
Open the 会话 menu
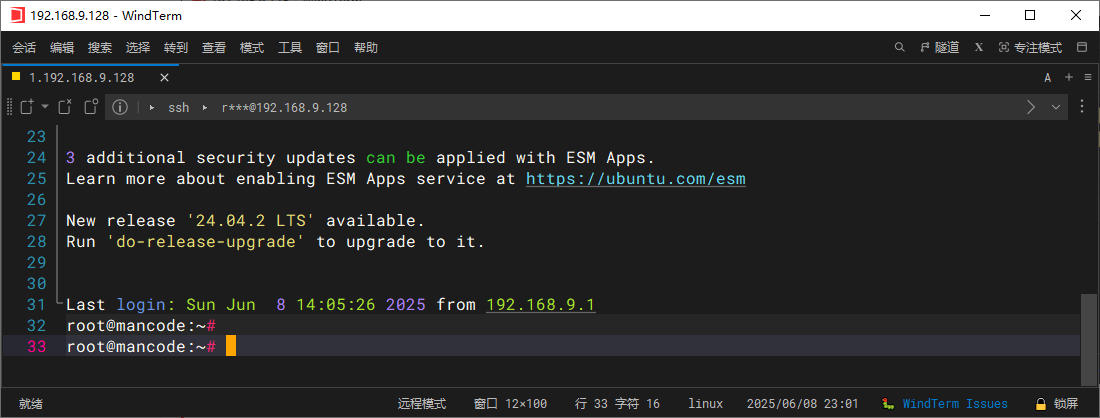(x=24, y=47)
